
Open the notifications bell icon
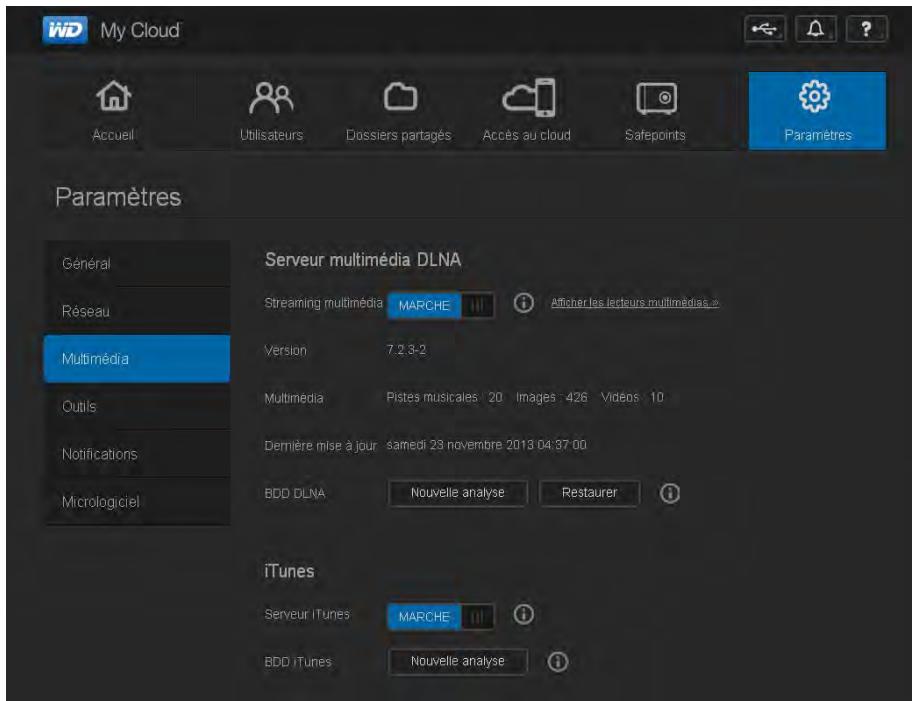coord(815,29)
